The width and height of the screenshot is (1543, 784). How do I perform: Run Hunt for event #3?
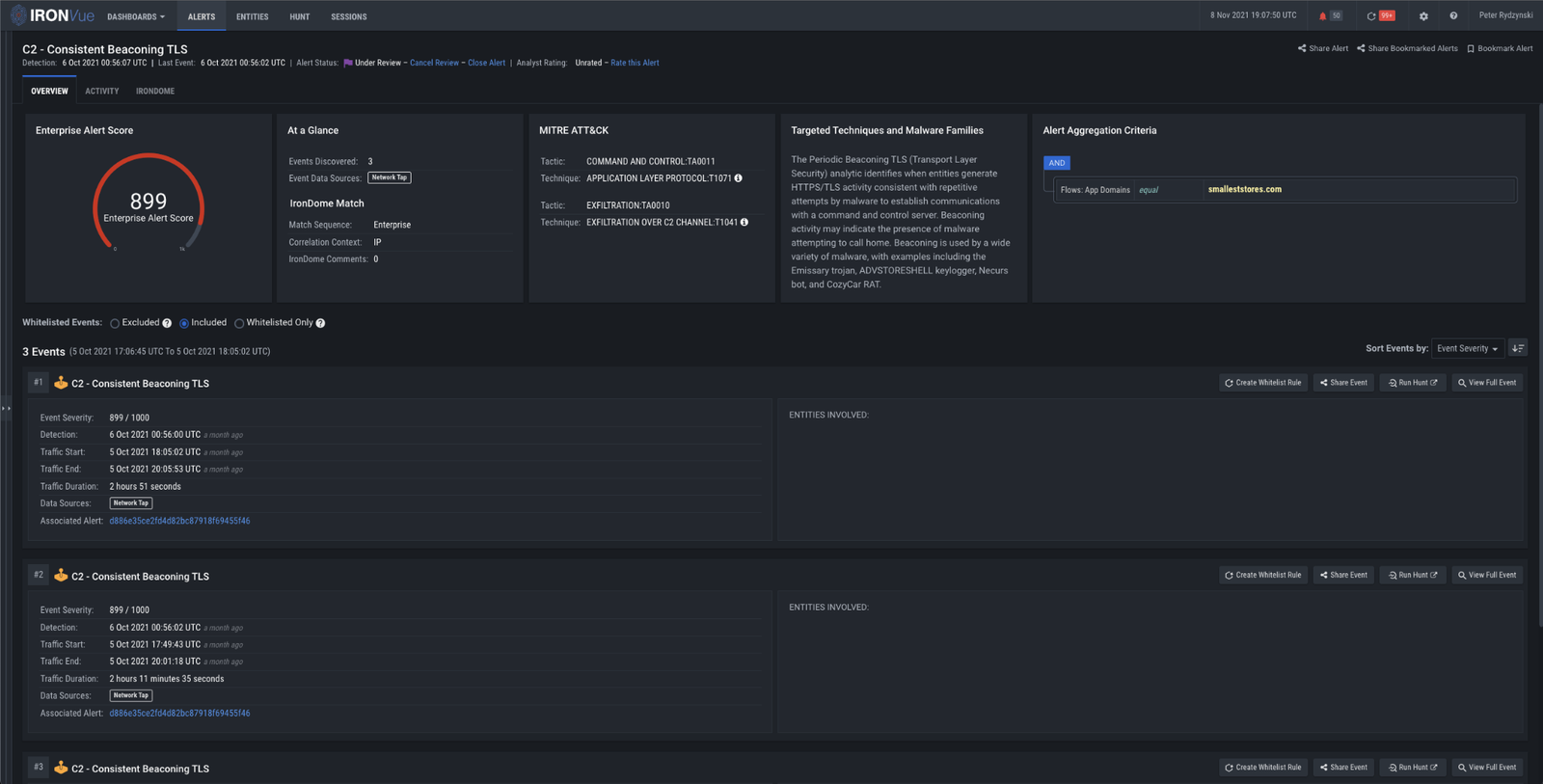click(1413, 768)
